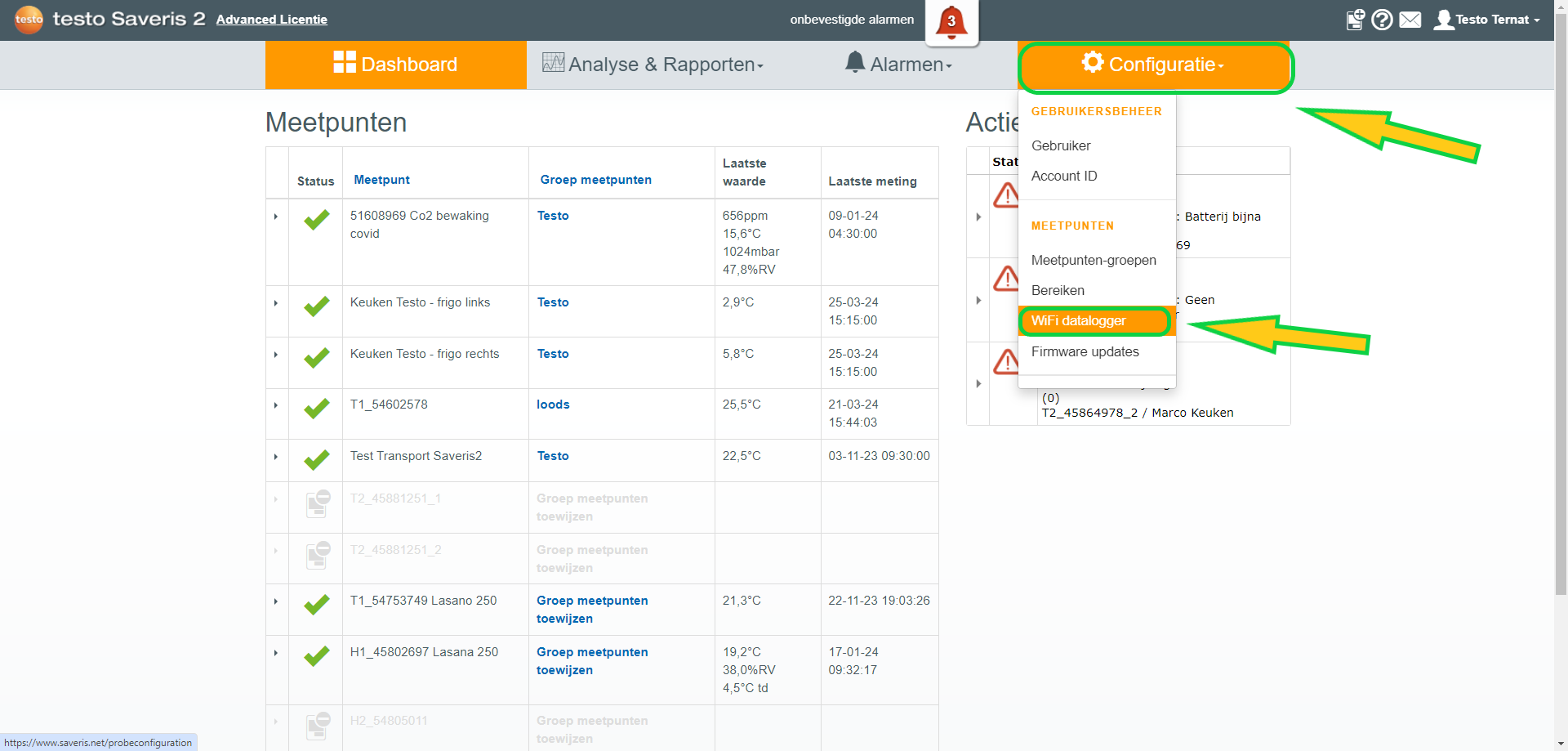Expand the first active alarm row
Screen dimensions: 1568x751
click(978, 217)
